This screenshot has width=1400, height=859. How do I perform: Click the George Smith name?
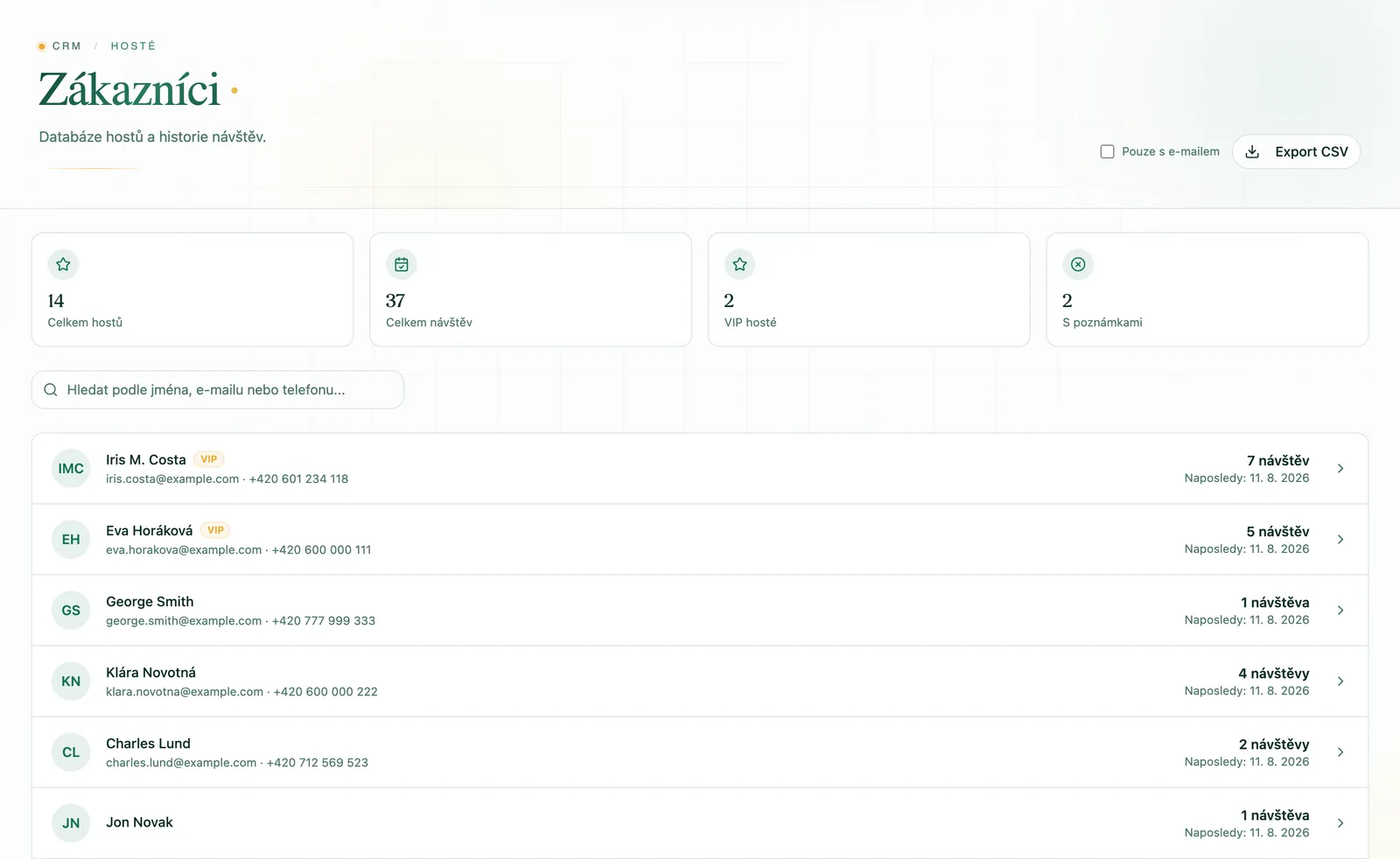(x=150, y=602)
